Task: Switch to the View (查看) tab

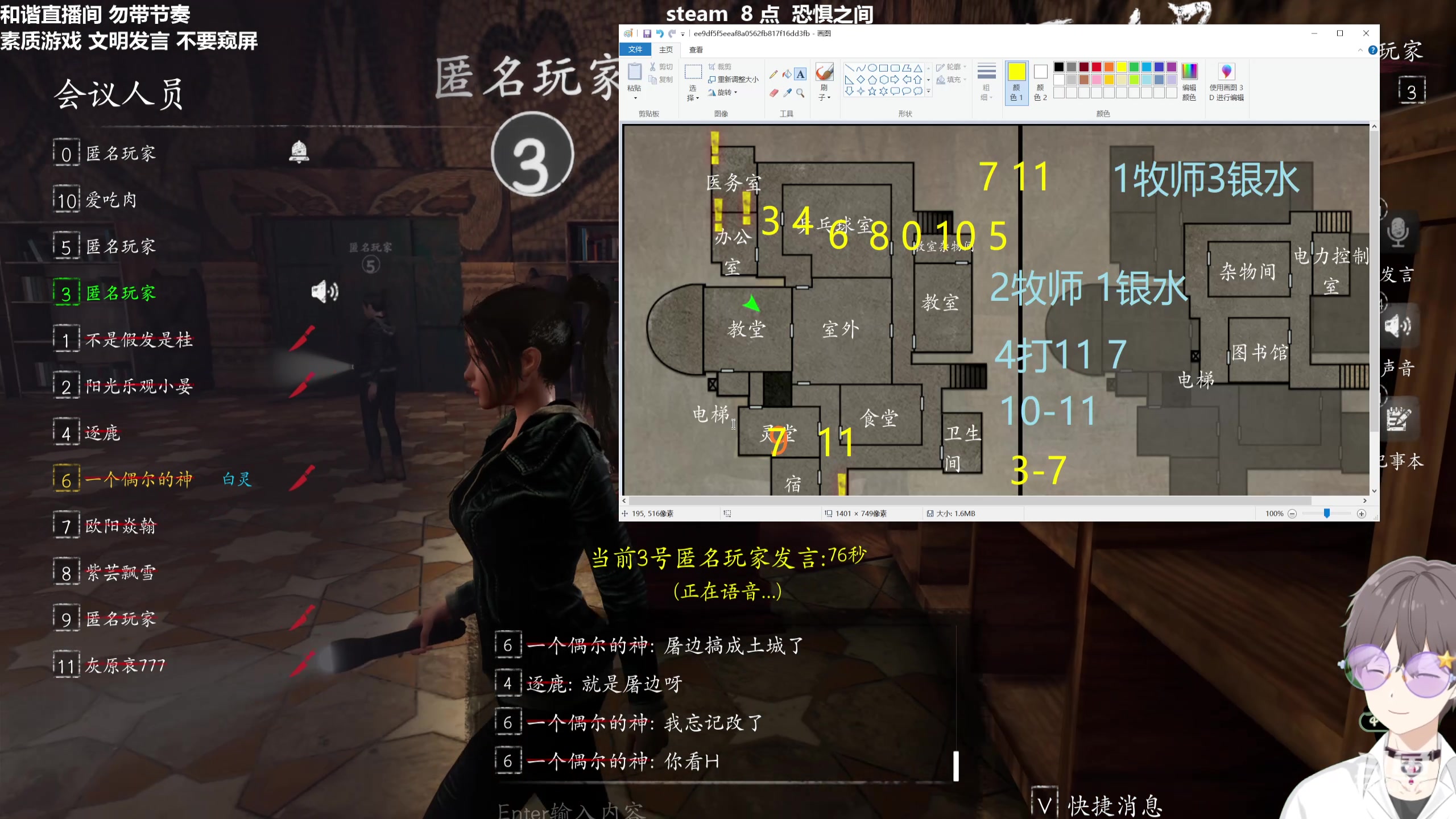Action: tap(696, 50)
